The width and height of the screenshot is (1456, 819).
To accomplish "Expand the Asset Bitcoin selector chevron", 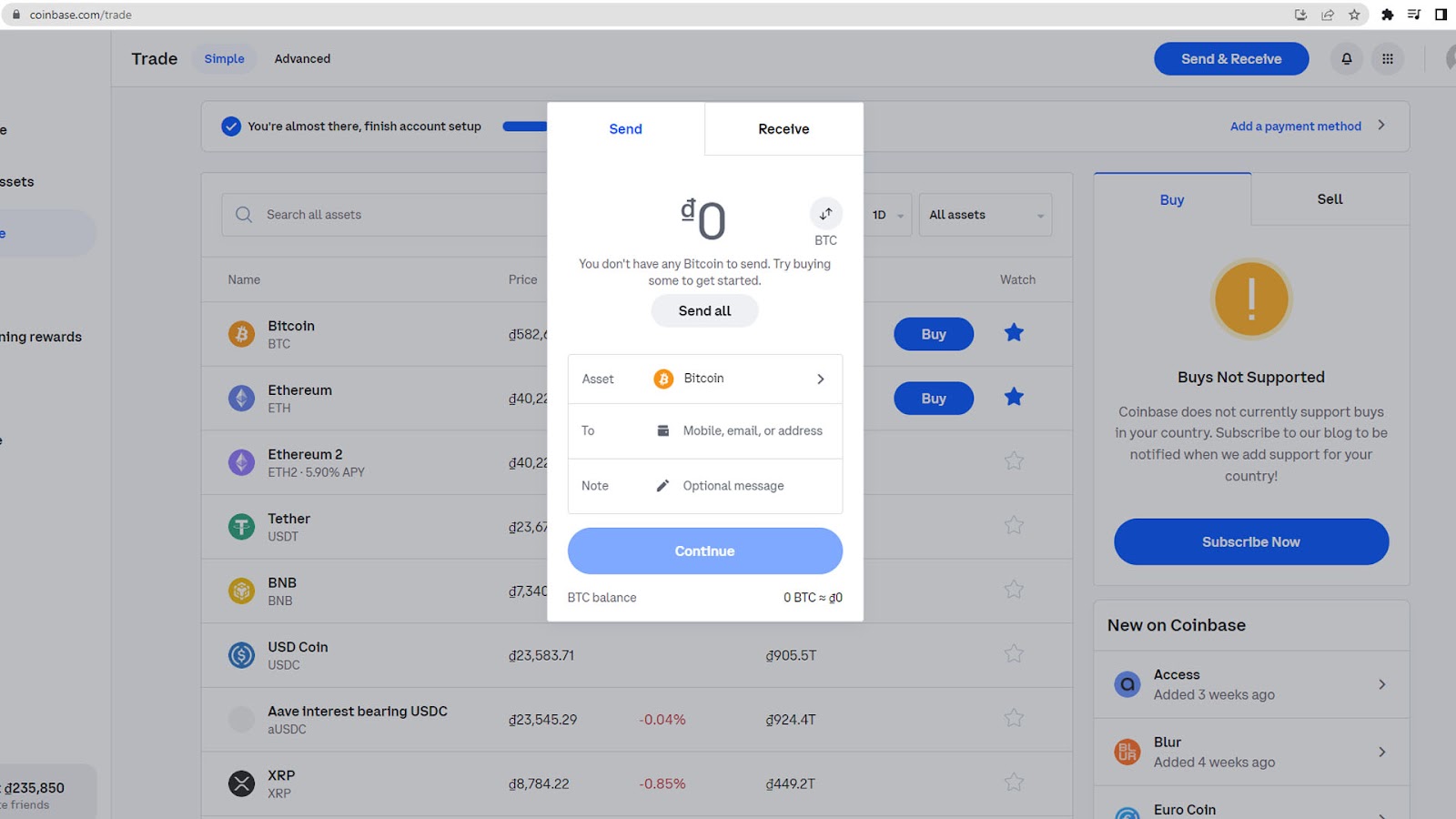I will 820,379.
